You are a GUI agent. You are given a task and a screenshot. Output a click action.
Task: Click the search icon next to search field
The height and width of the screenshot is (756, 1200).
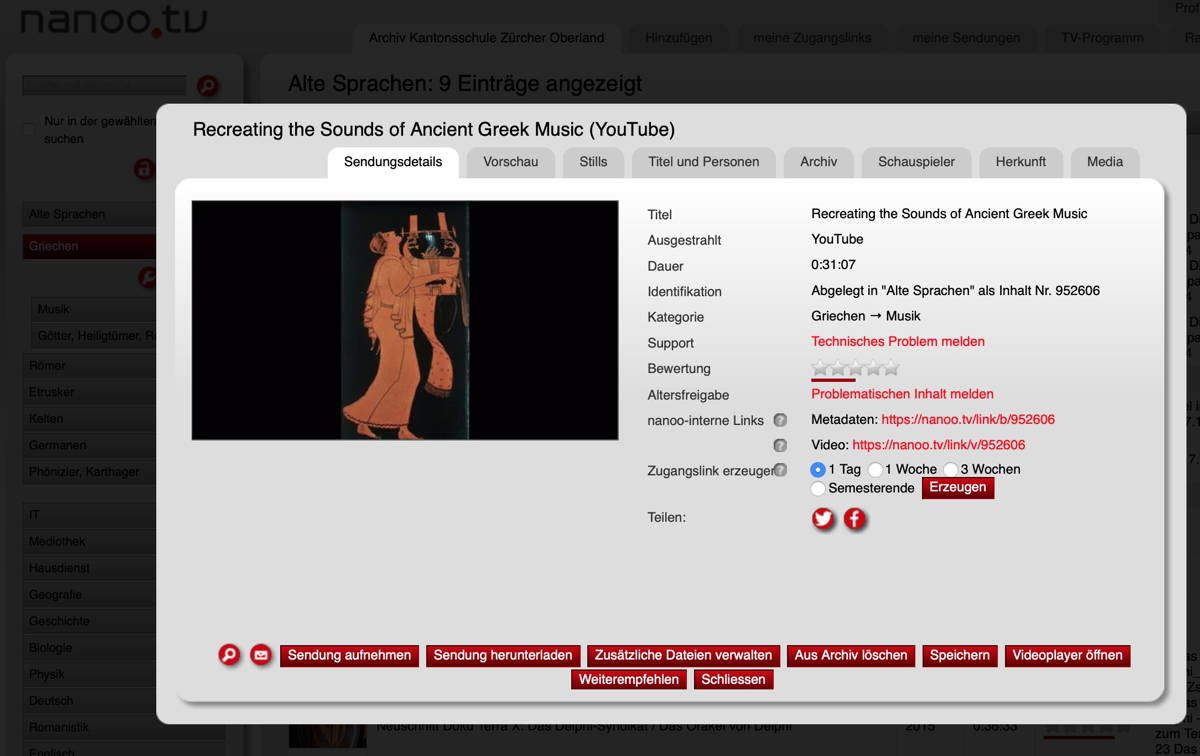click(207, 86)
